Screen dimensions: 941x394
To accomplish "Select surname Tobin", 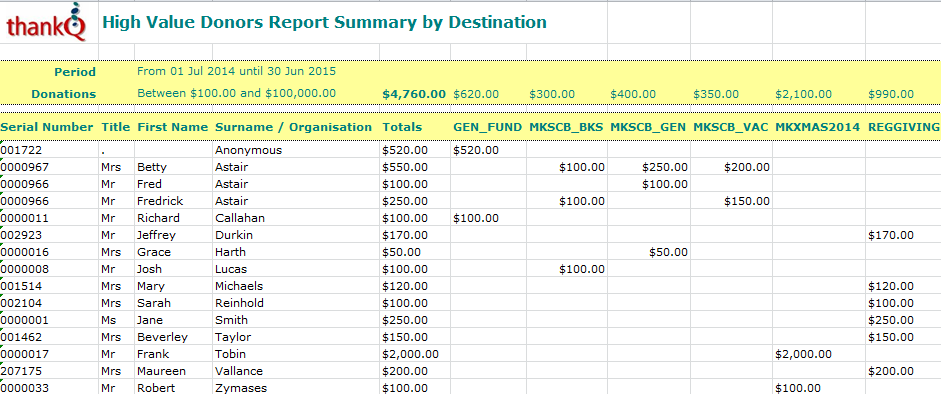I will point(230,354).
